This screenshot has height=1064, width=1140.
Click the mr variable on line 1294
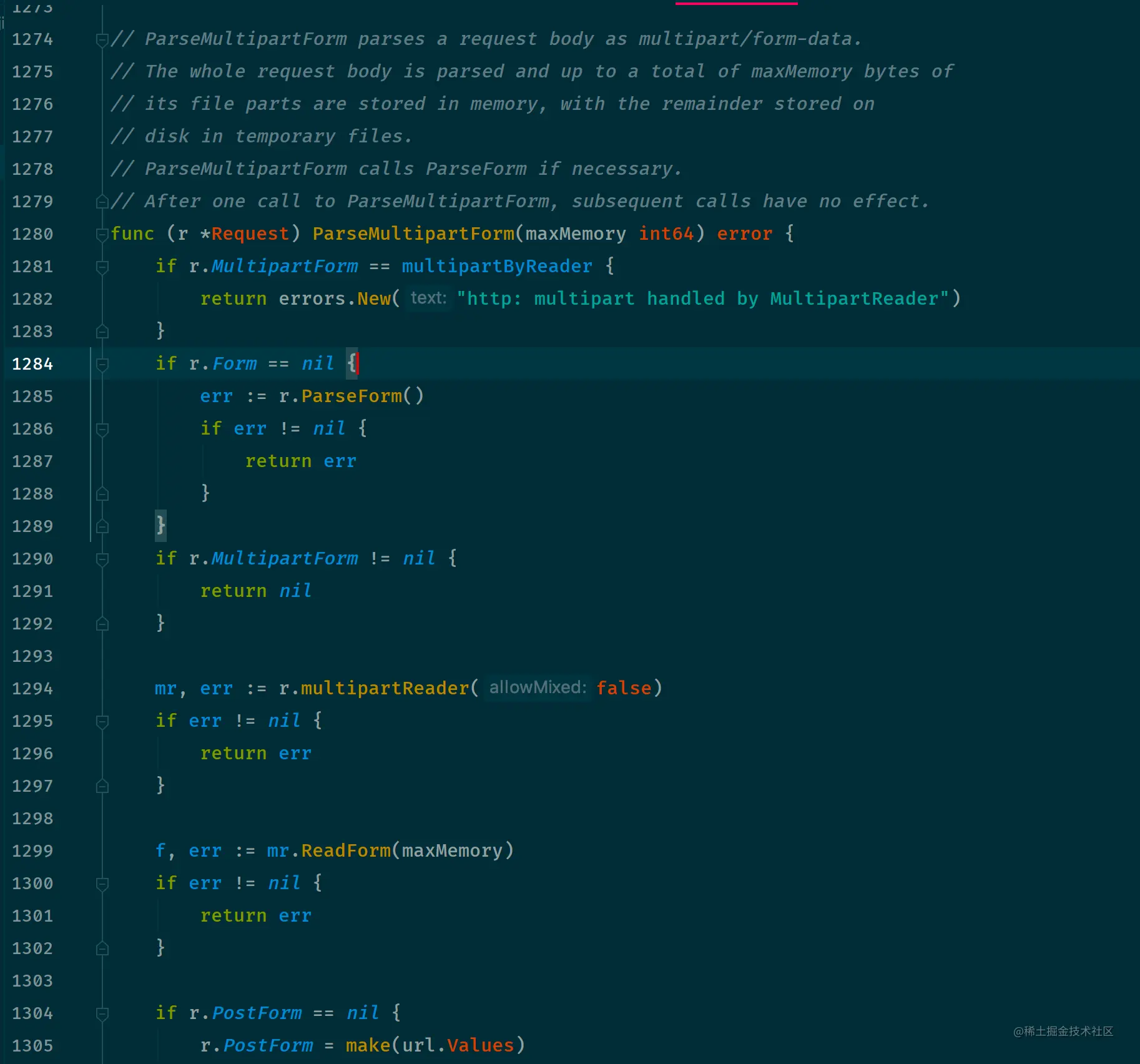165,688
